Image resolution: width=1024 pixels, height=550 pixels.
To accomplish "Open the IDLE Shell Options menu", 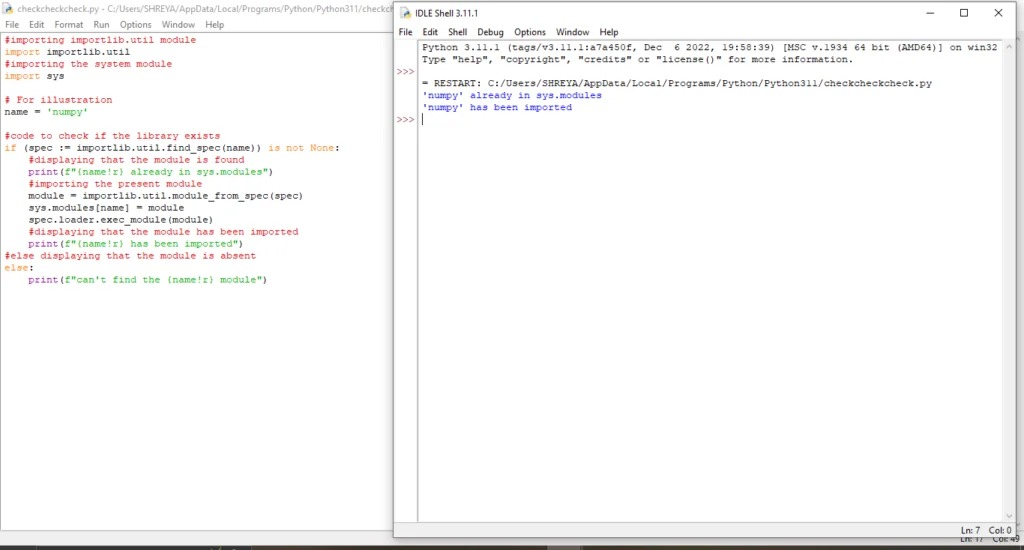I will click(x=530, y=32).
